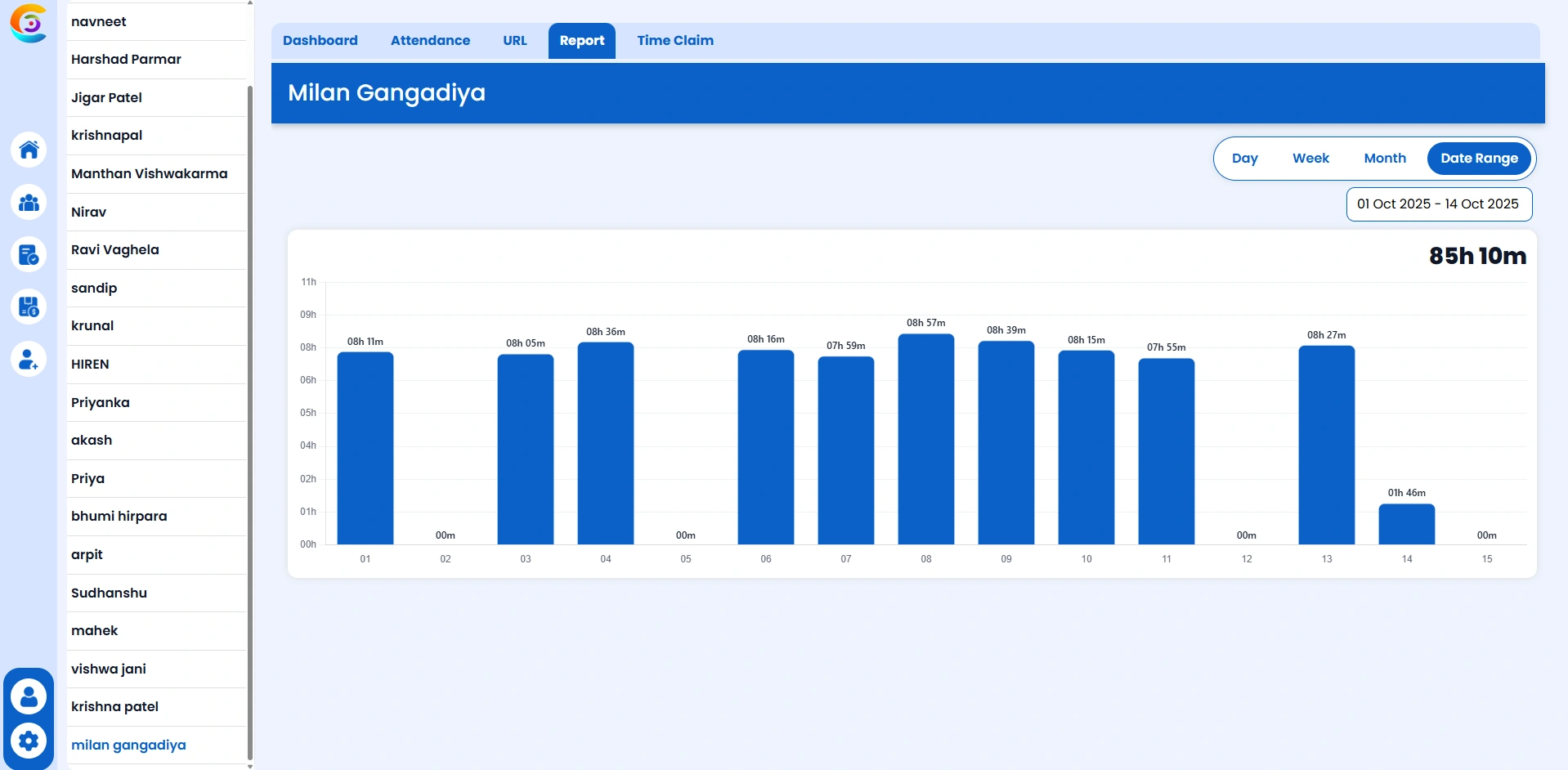Select bhumi hirpara in employee list
This screenshot has height=770, width=1568.
click(119, 517)
